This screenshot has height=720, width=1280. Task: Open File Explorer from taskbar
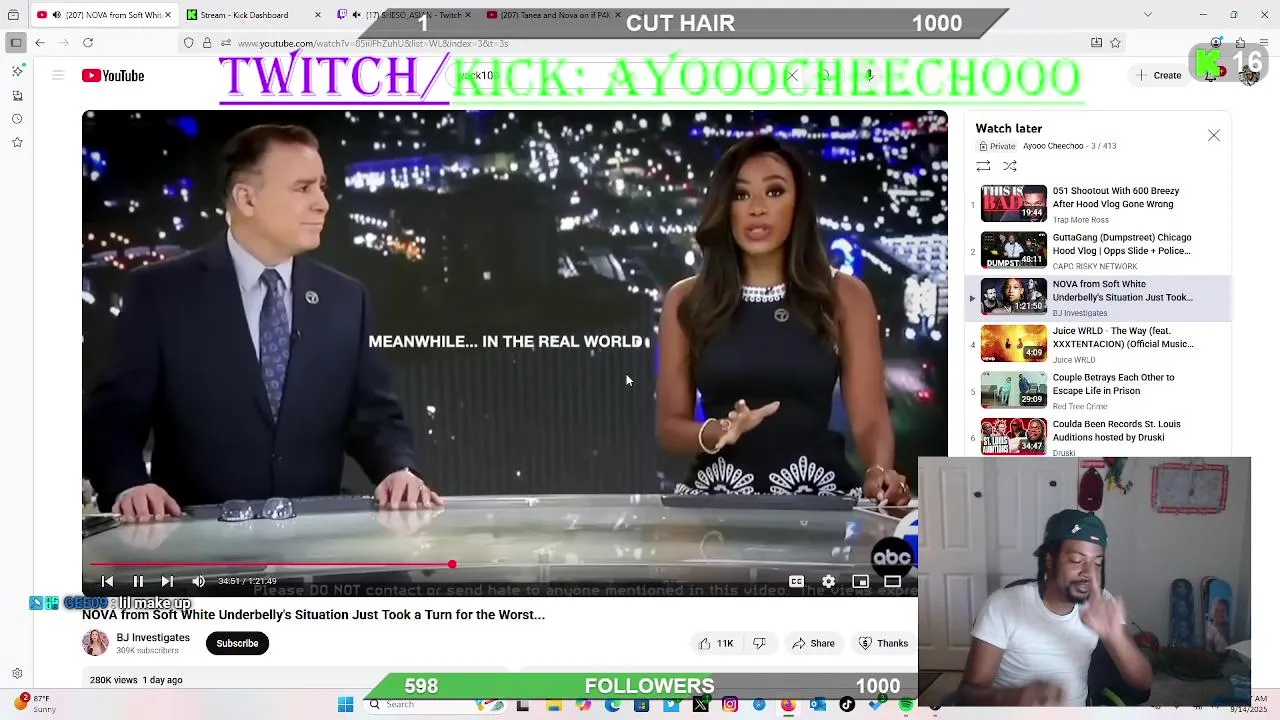coord(553,705)
